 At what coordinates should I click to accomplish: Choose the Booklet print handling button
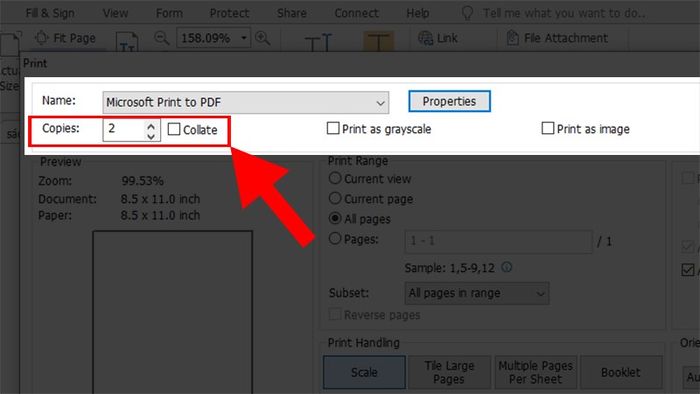click(x=621, y=372)
